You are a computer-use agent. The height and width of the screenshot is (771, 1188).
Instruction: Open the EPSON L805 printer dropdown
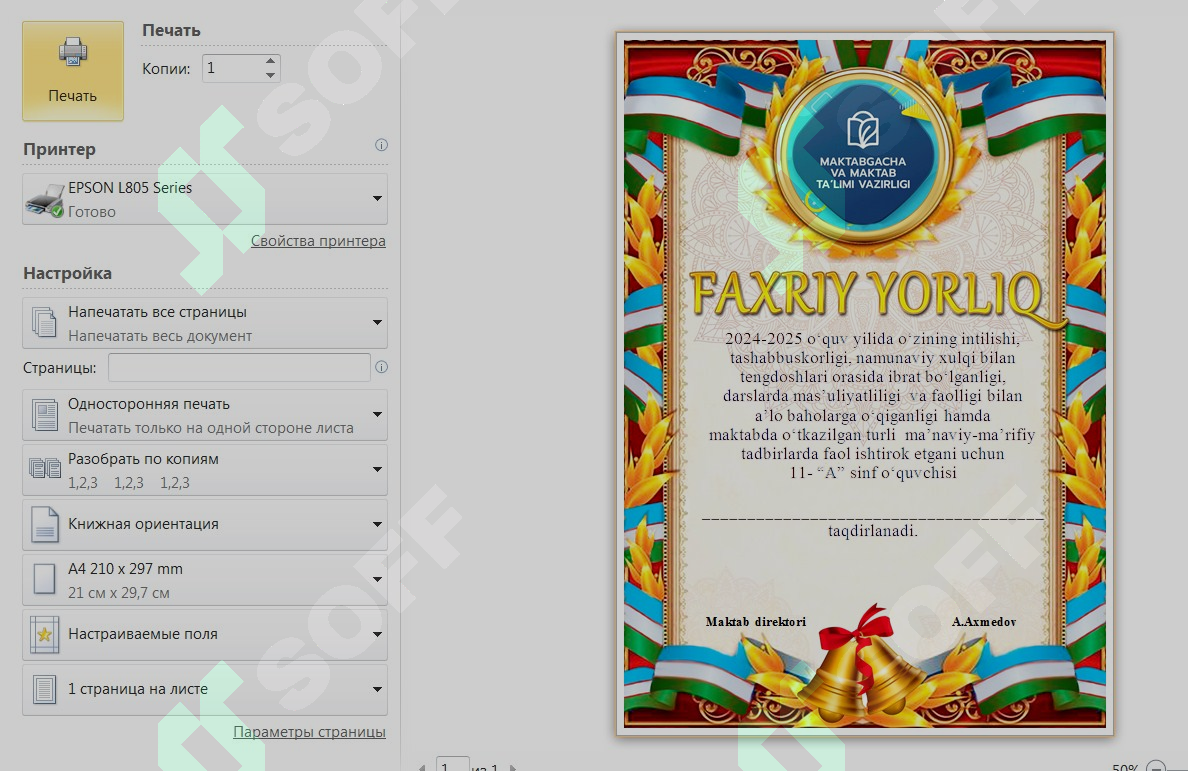click(377, 198)
